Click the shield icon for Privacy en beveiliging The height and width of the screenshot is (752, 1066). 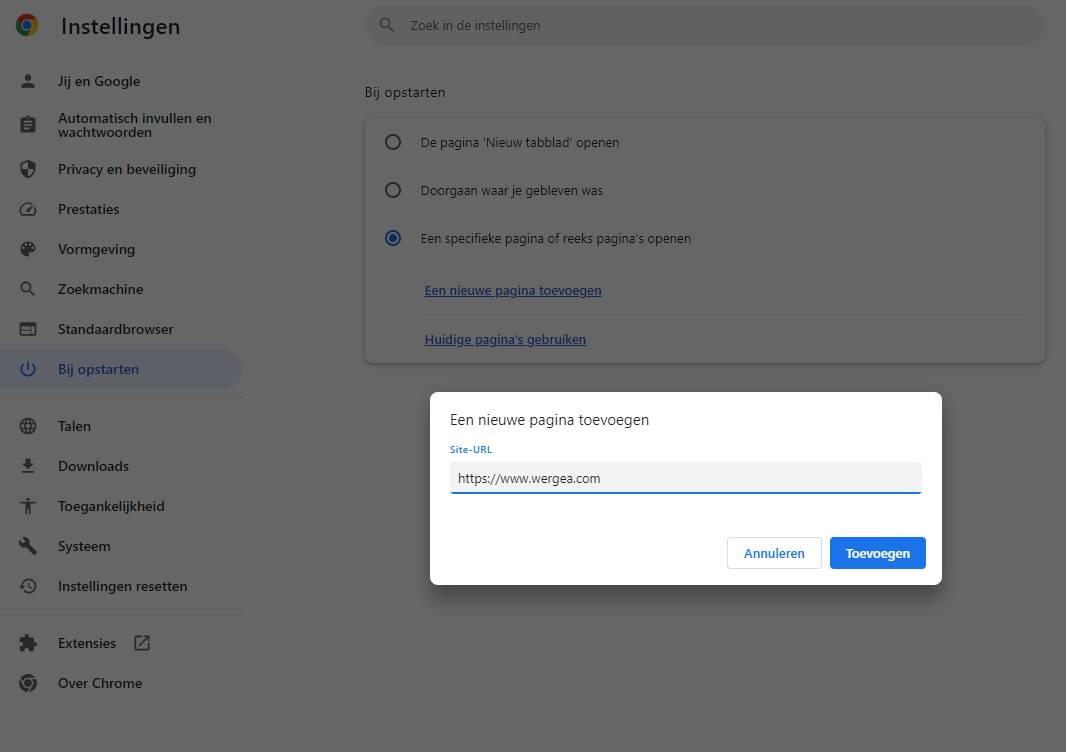pos(28,170)
